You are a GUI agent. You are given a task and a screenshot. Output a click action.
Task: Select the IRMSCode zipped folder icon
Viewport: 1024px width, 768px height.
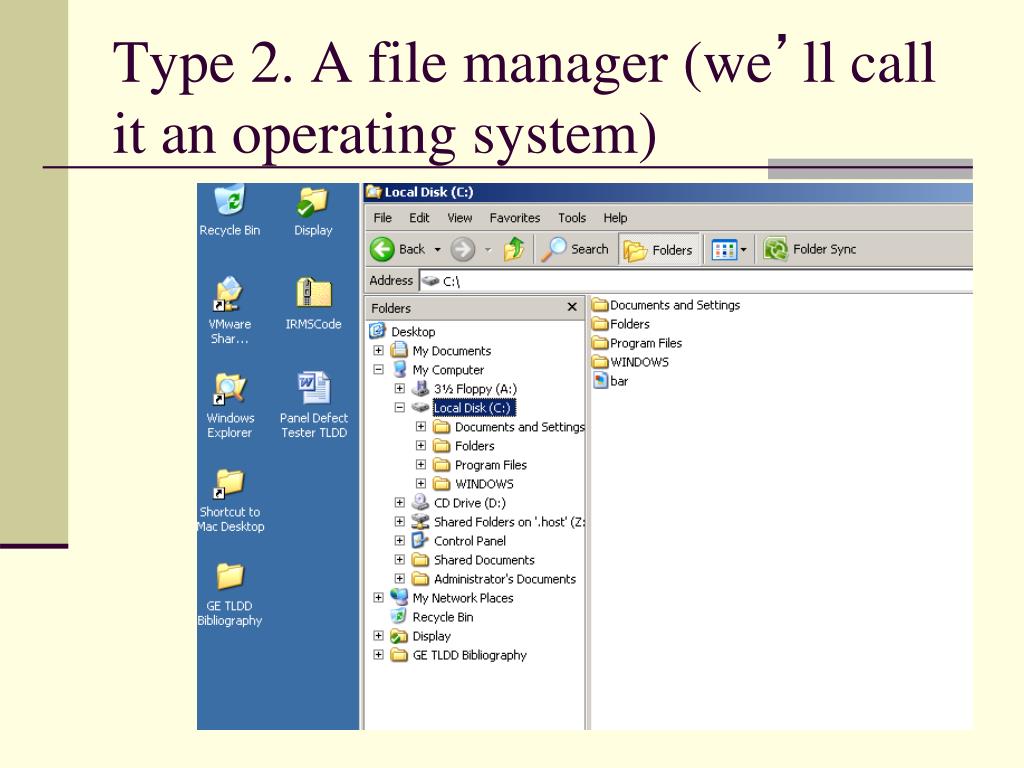313,294
